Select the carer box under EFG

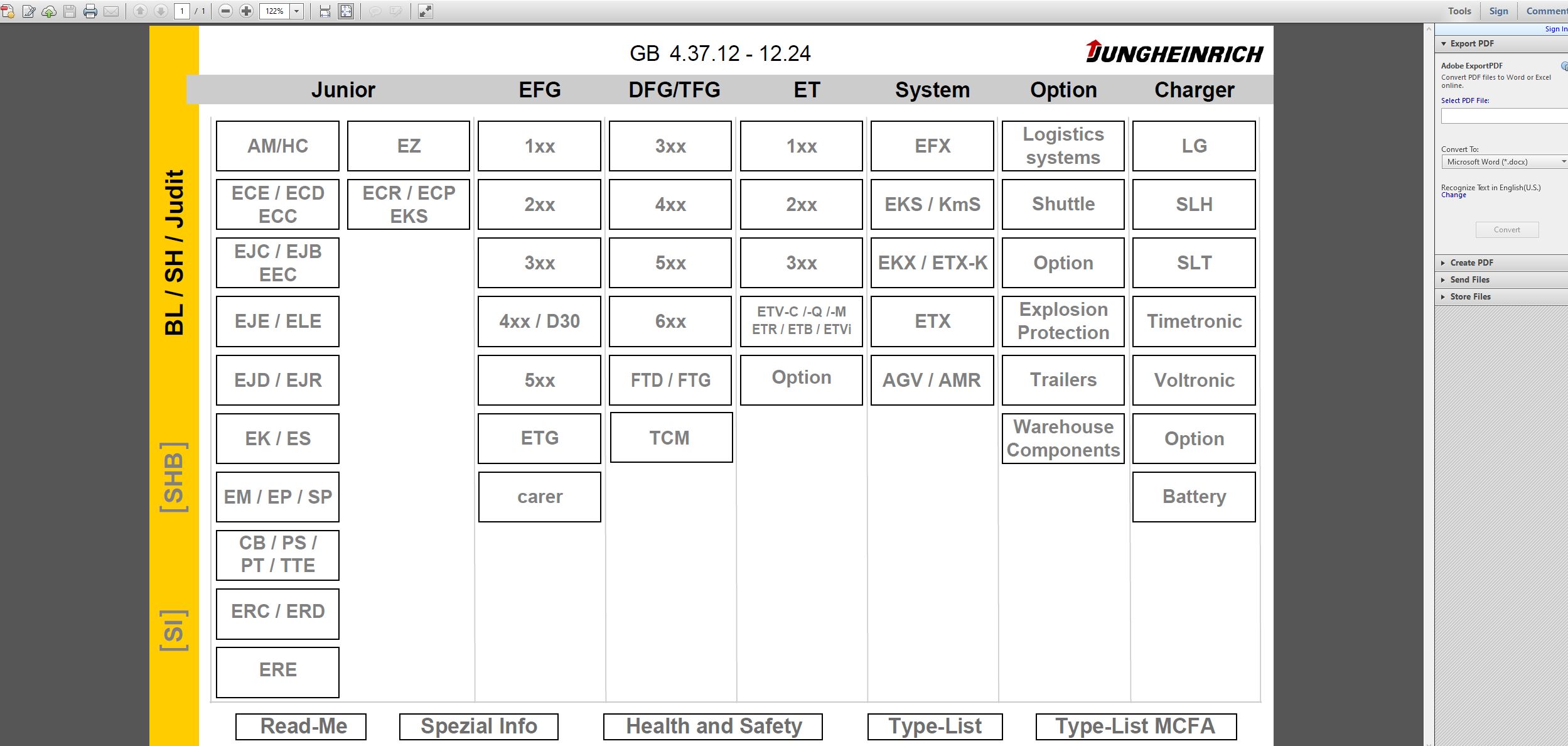(540, 497)
